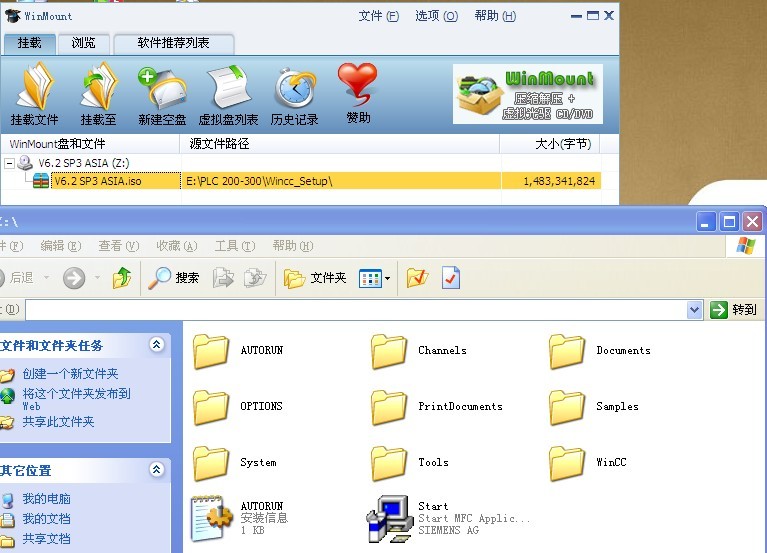Click 创建一个新文件夹 link

click(x=70, y=374)
